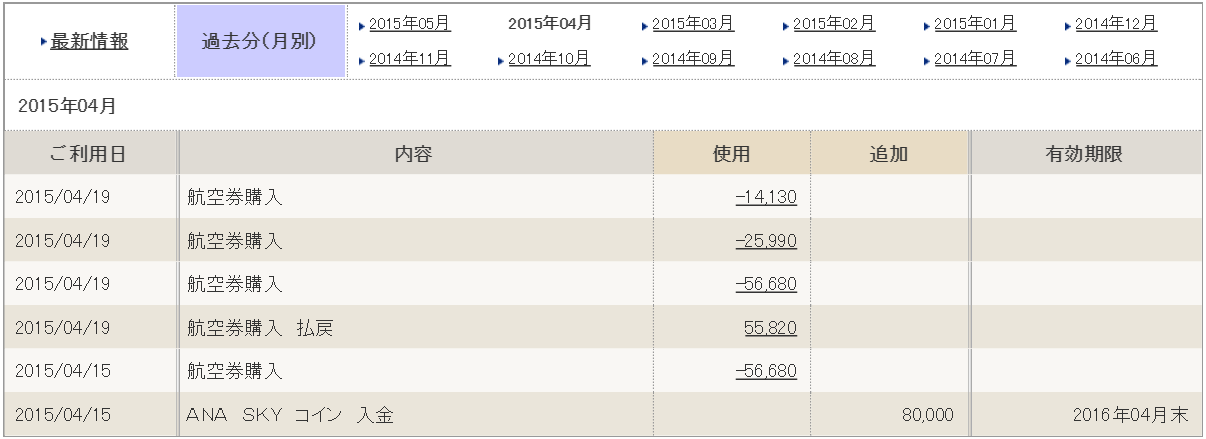Open the 2014年08月 link
1206x439 pixels.
pyautogui.click(x=834, y=59)
